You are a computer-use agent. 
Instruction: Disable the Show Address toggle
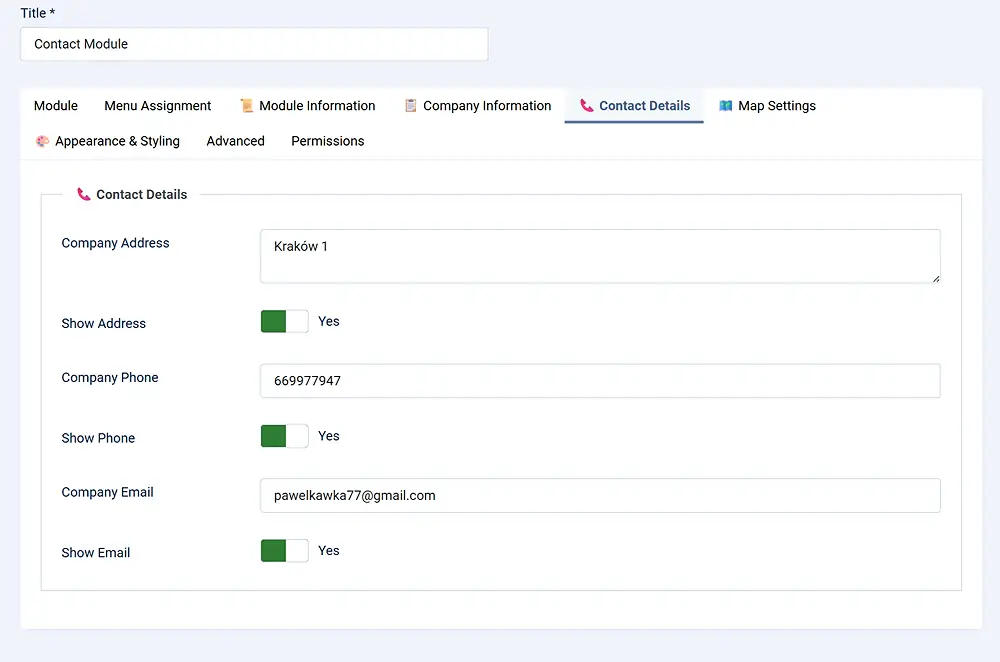285,322
